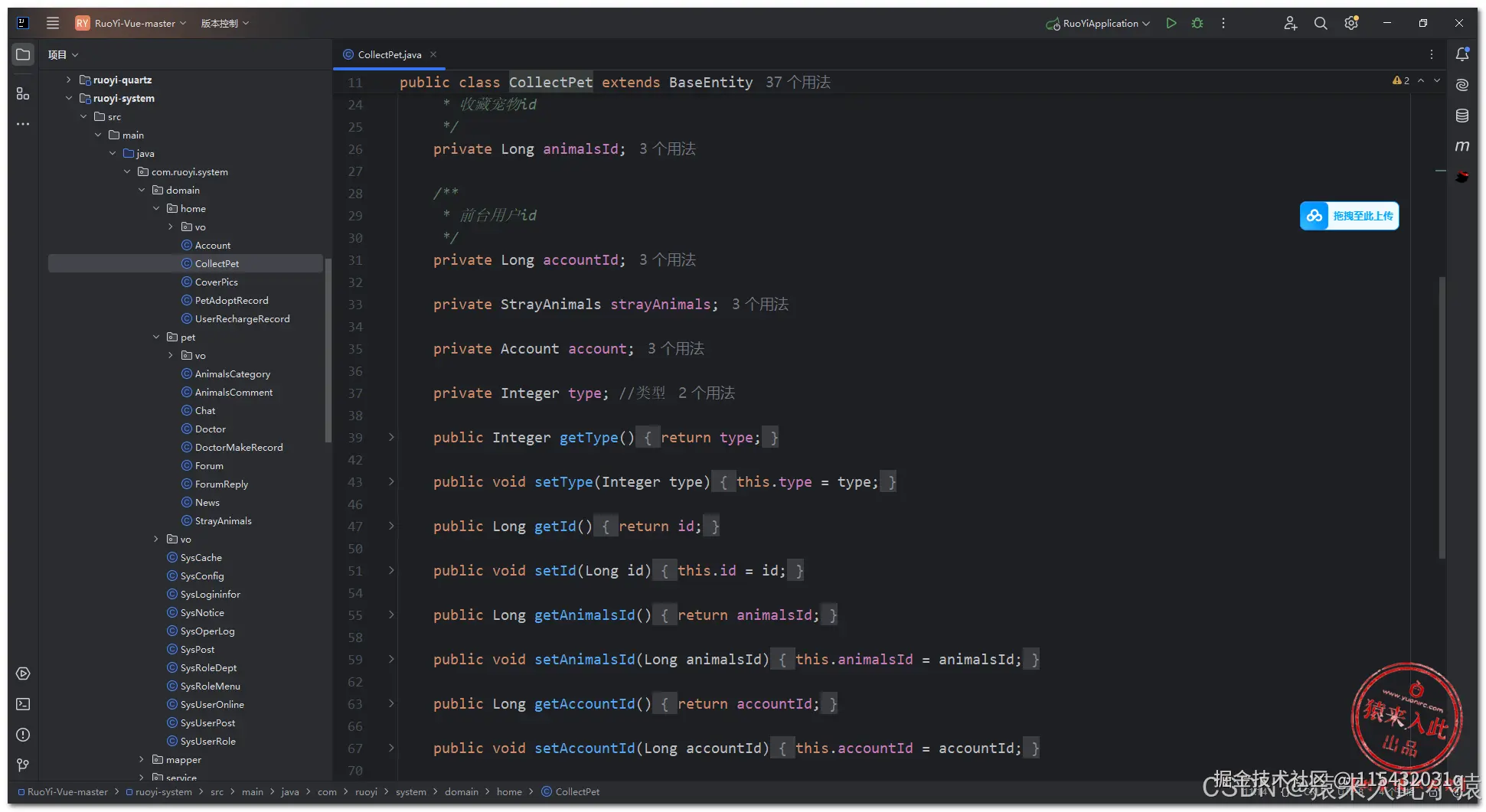Viewport: 1486px width, 812px height.
Task: Open the Problems tool window
Action: click(23, 735)
